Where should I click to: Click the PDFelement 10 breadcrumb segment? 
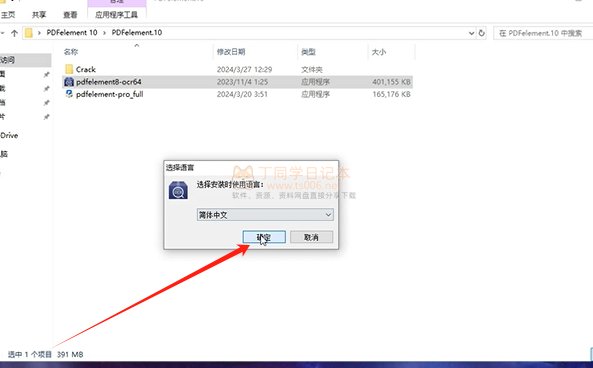coord(72,33)
